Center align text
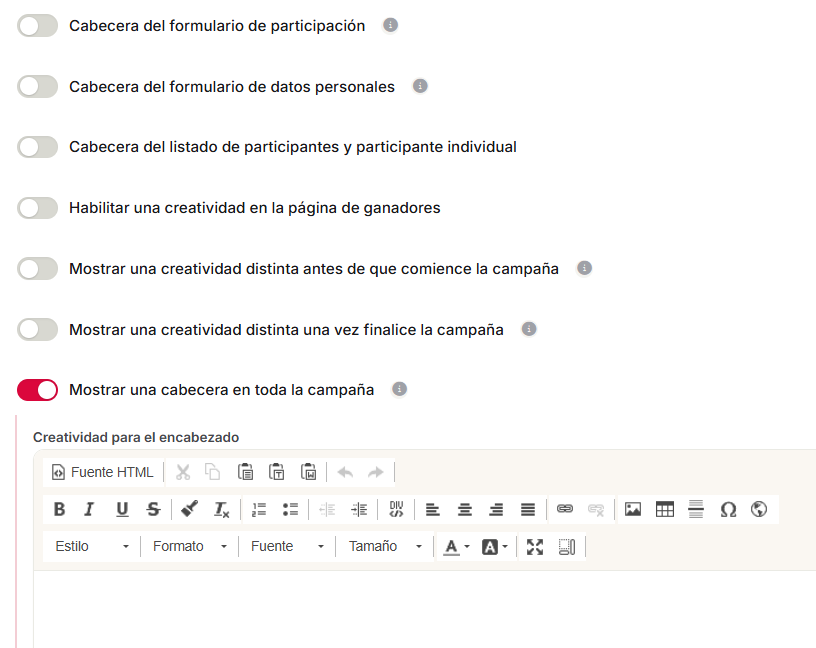The width and height of the screenshot is (816, 648). click(x=465, y=509)
